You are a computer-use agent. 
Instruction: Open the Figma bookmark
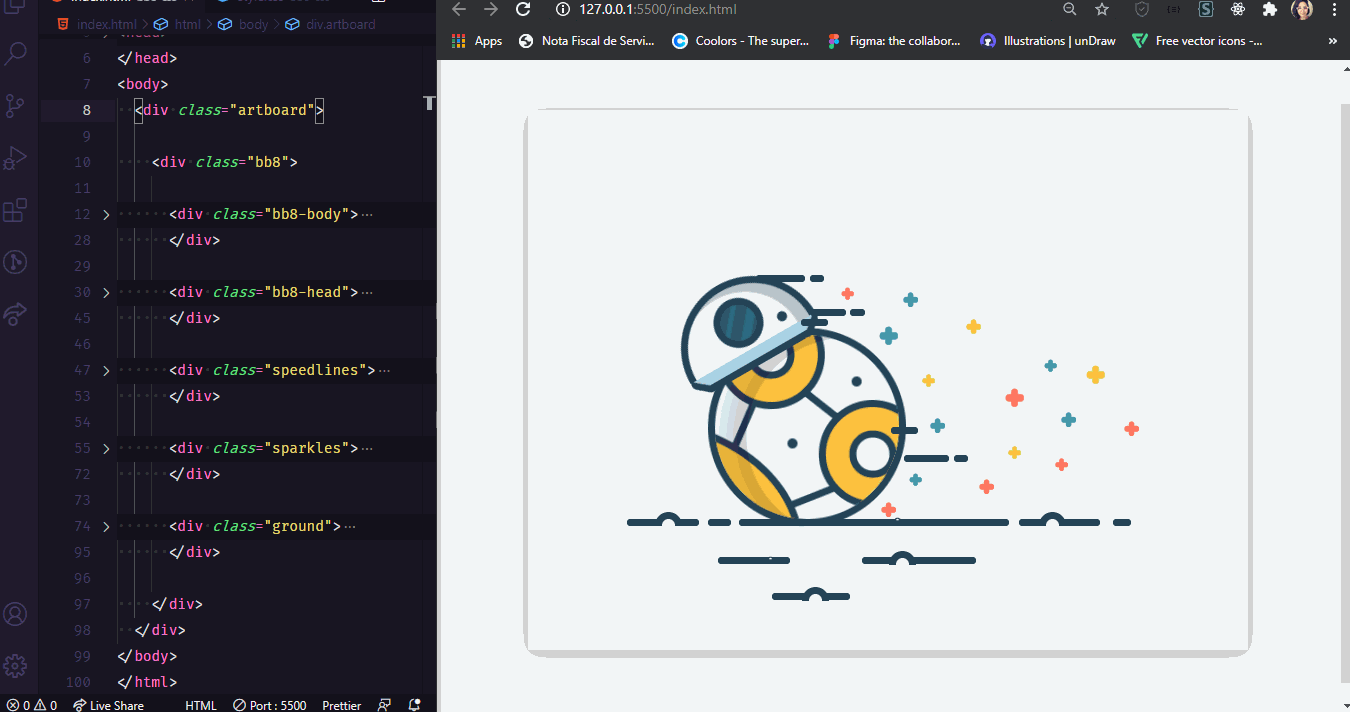[895, 41]
